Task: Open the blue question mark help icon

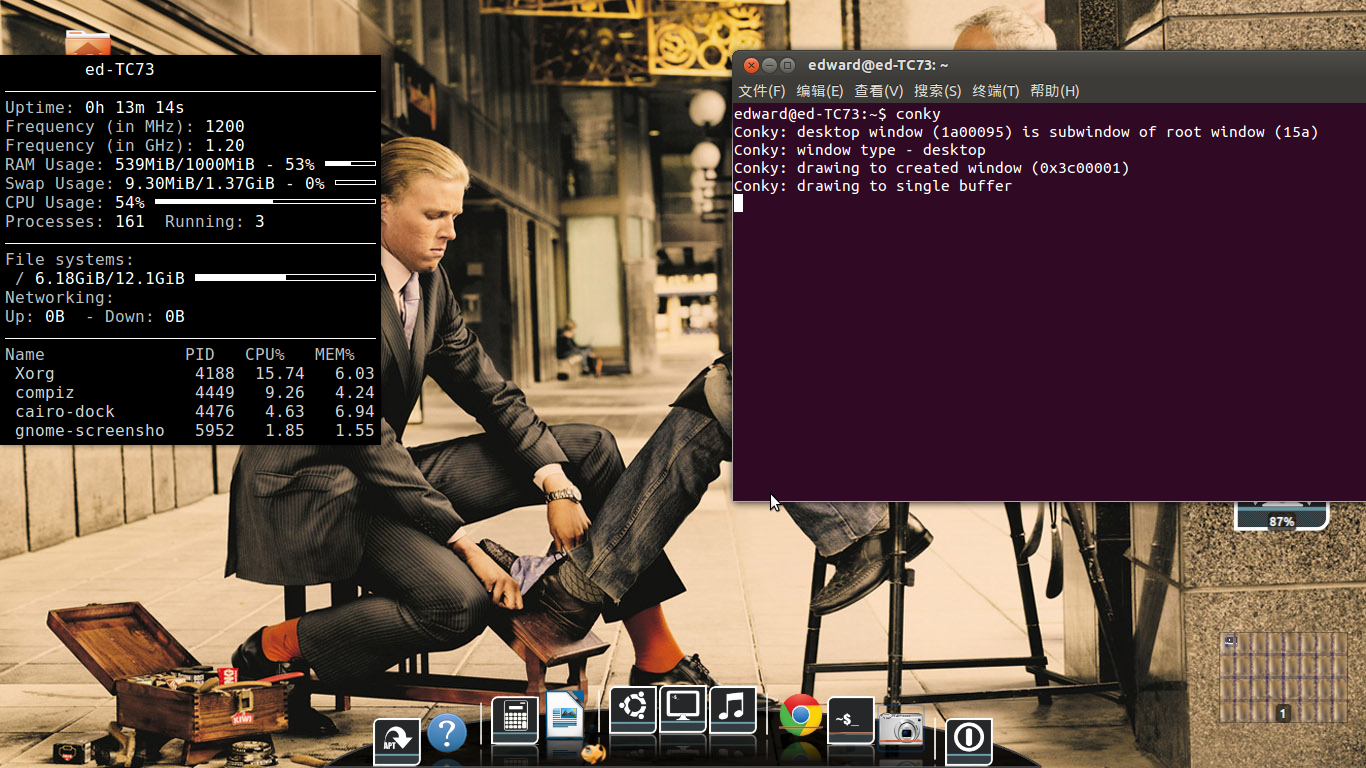Action: [x=447, y=734]
